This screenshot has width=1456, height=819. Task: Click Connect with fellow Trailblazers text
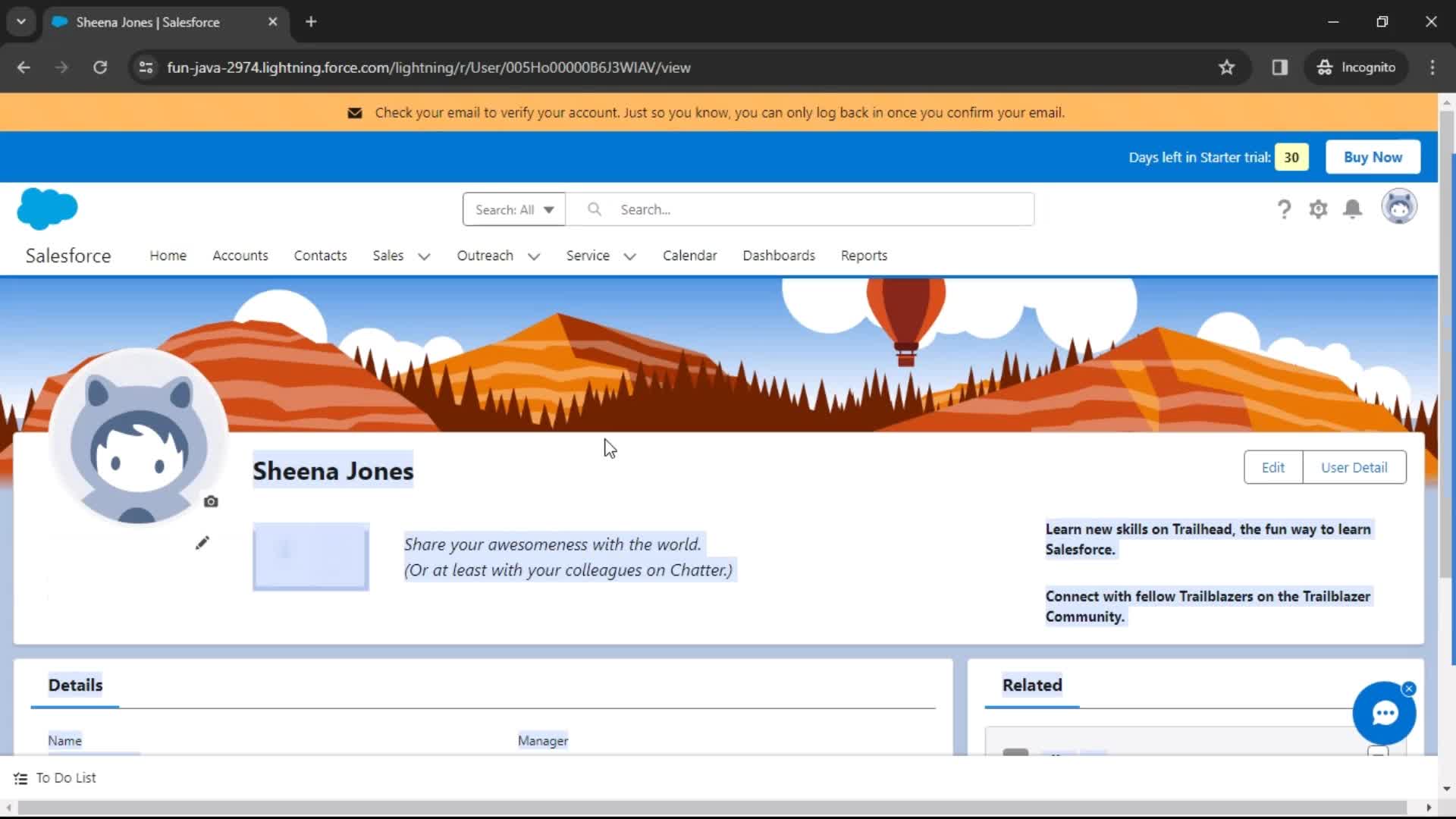point(1208,607)
